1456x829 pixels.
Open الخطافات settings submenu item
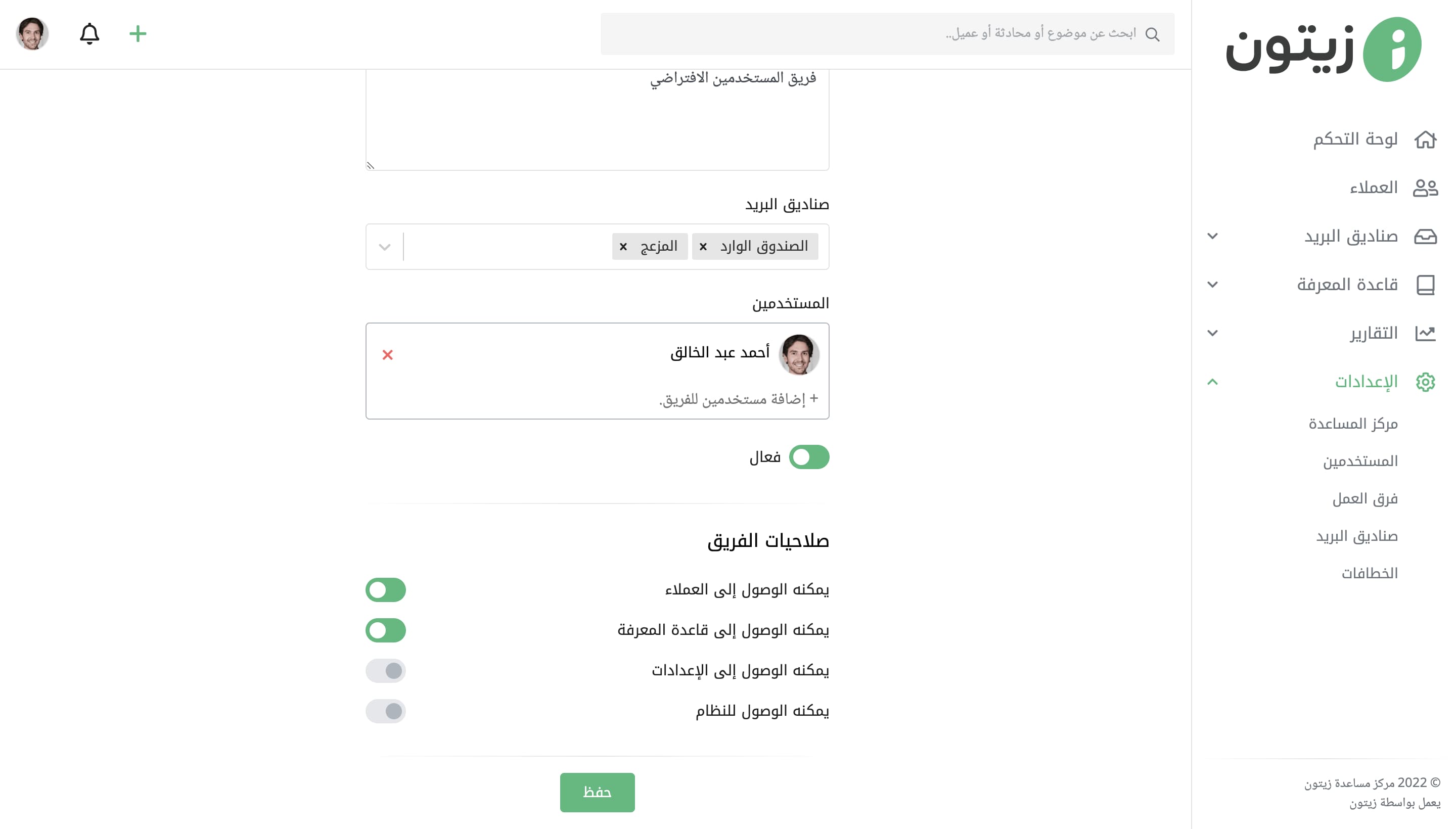[1370, 573]
